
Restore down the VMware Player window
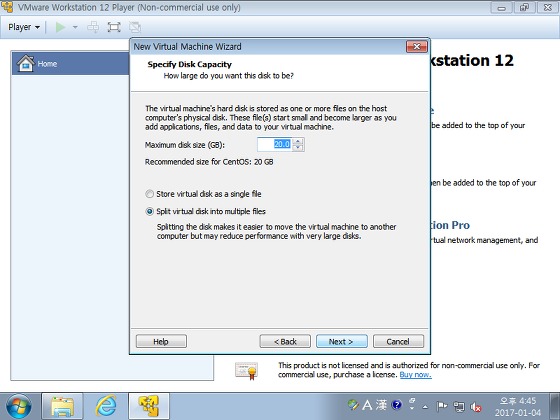point(524,8)
